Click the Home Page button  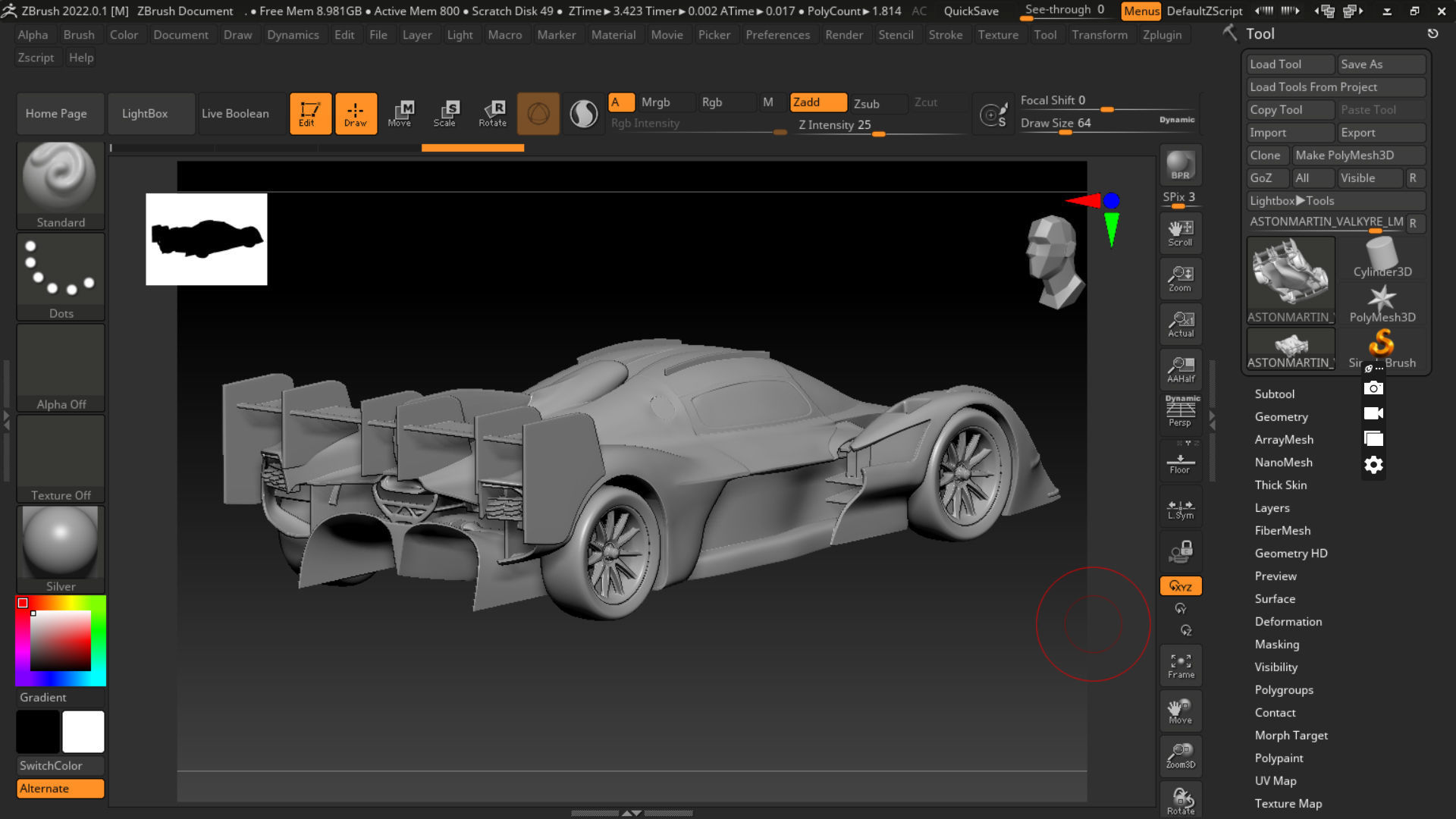60,114
